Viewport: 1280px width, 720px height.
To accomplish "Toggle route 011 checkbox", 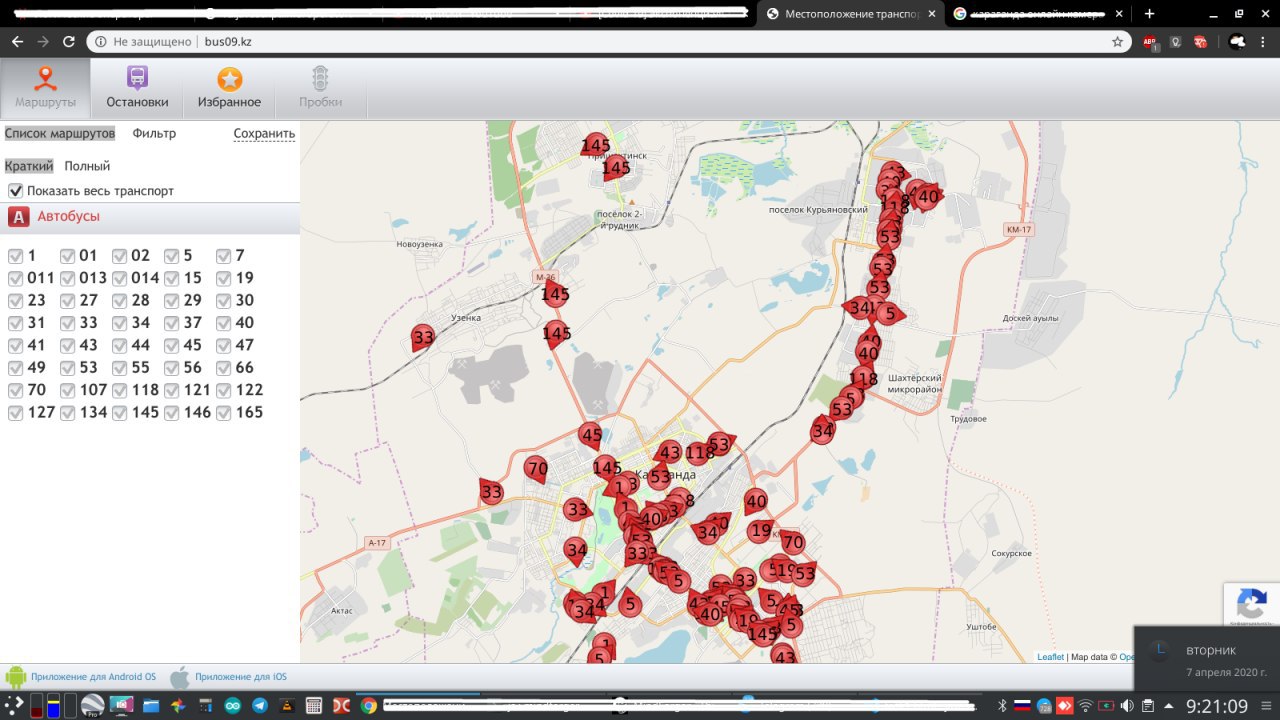I will pos(15,278).
